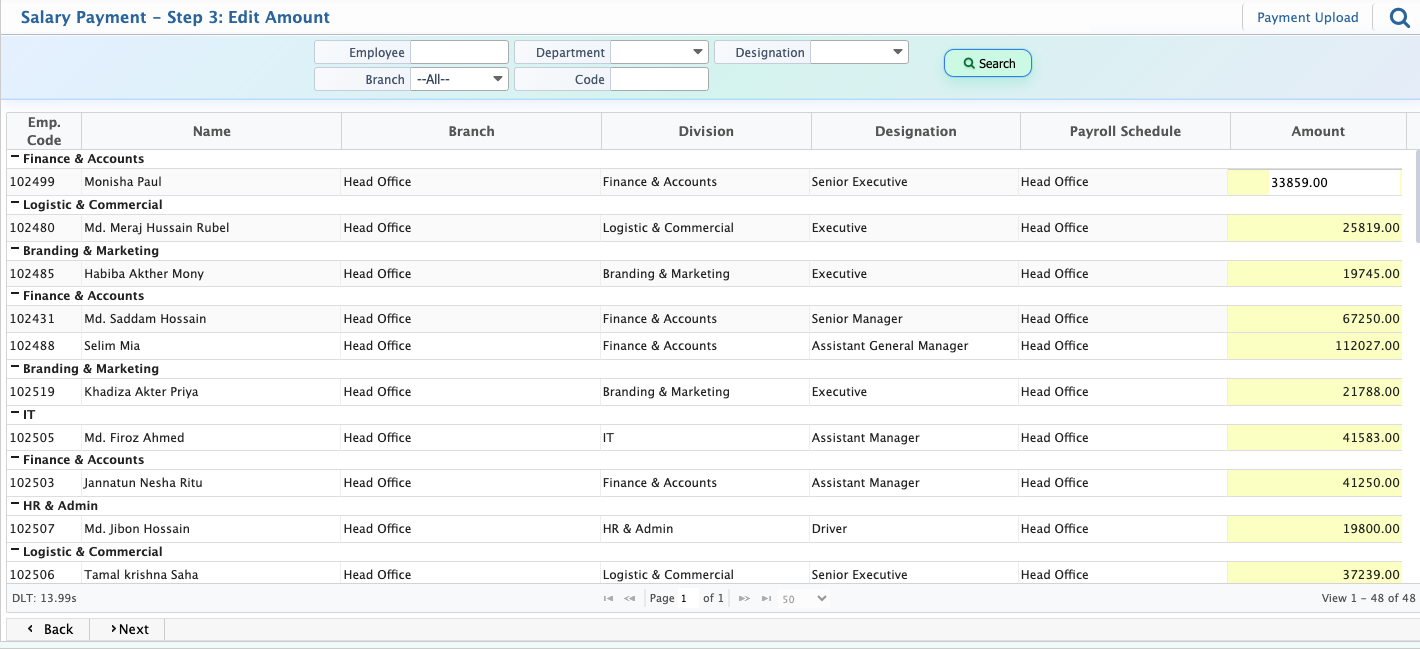Edit the amount for Selim Mia
This screenshot has height=649, width=1420.
[1314, 346]
